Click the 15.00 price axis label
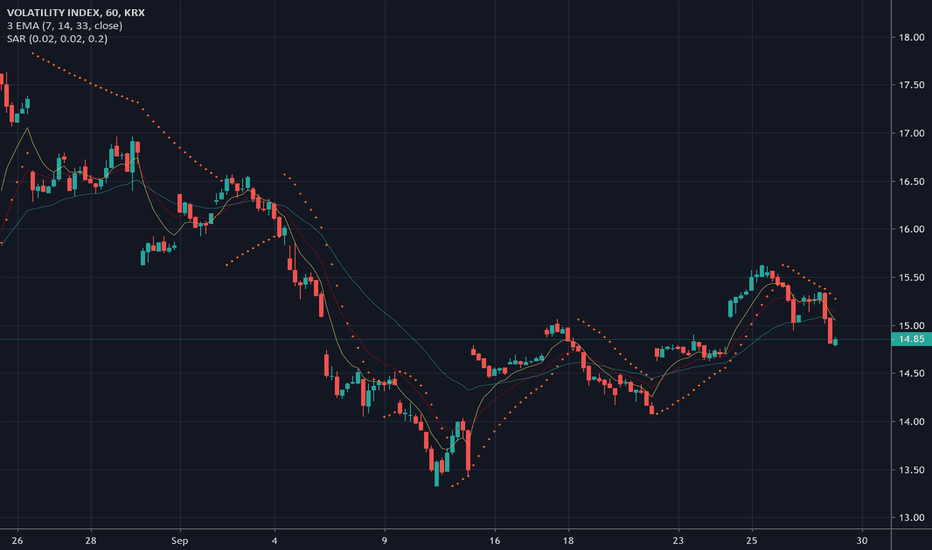Screen dimensions: 932x550 911,325
